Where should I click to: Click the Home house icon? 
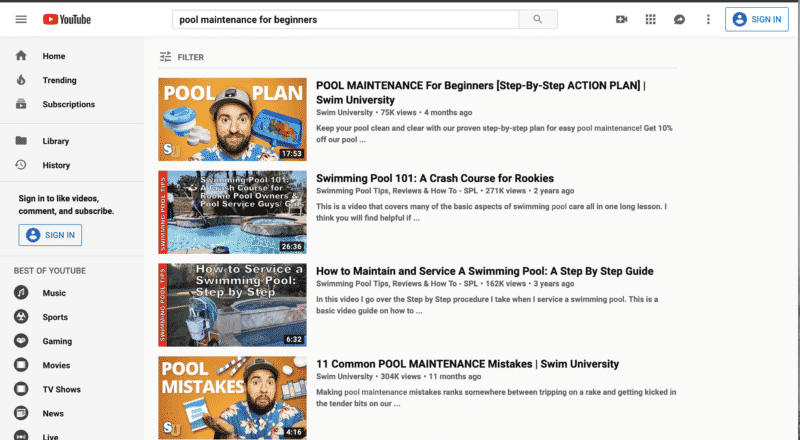[21, 56]
